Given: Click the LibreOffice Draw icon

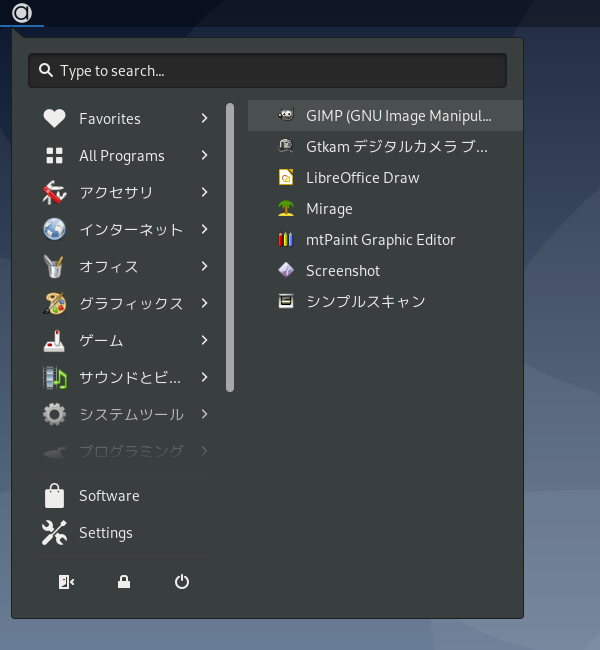Looking at the screenshot, I should pyautogui.click(x=286, y=177).
